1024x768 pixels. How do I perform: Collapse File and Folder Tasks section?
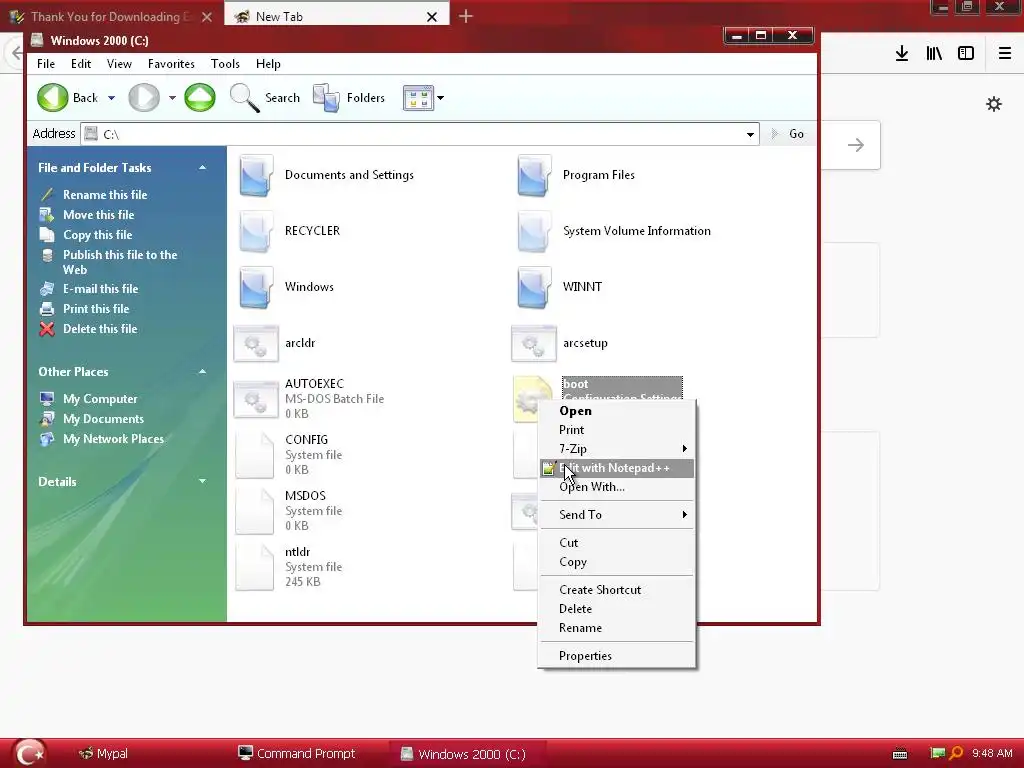tap(202, 168)
